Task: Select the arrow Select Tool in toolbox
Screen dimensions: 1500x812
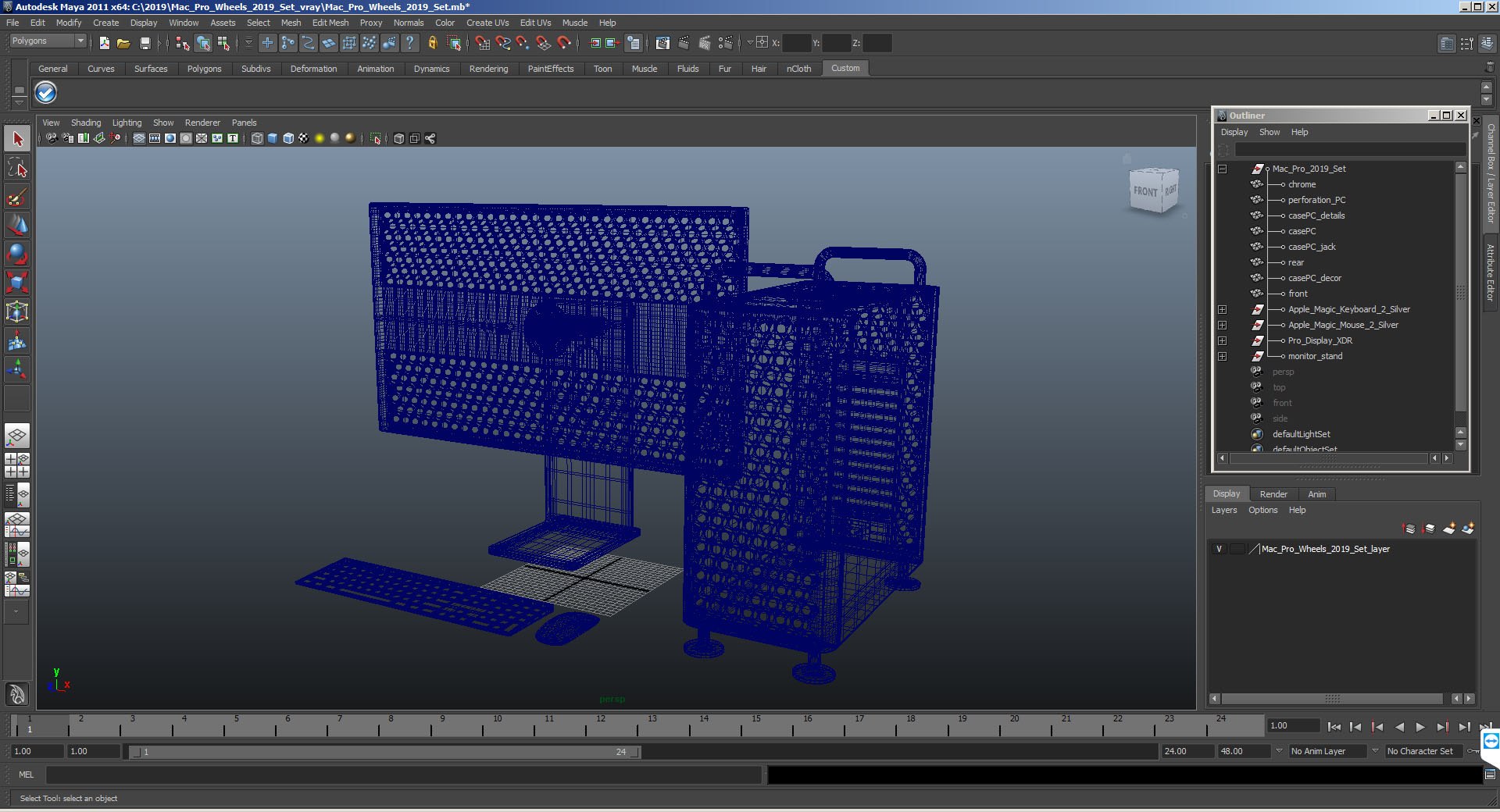Action: click(x=17, y=140)
